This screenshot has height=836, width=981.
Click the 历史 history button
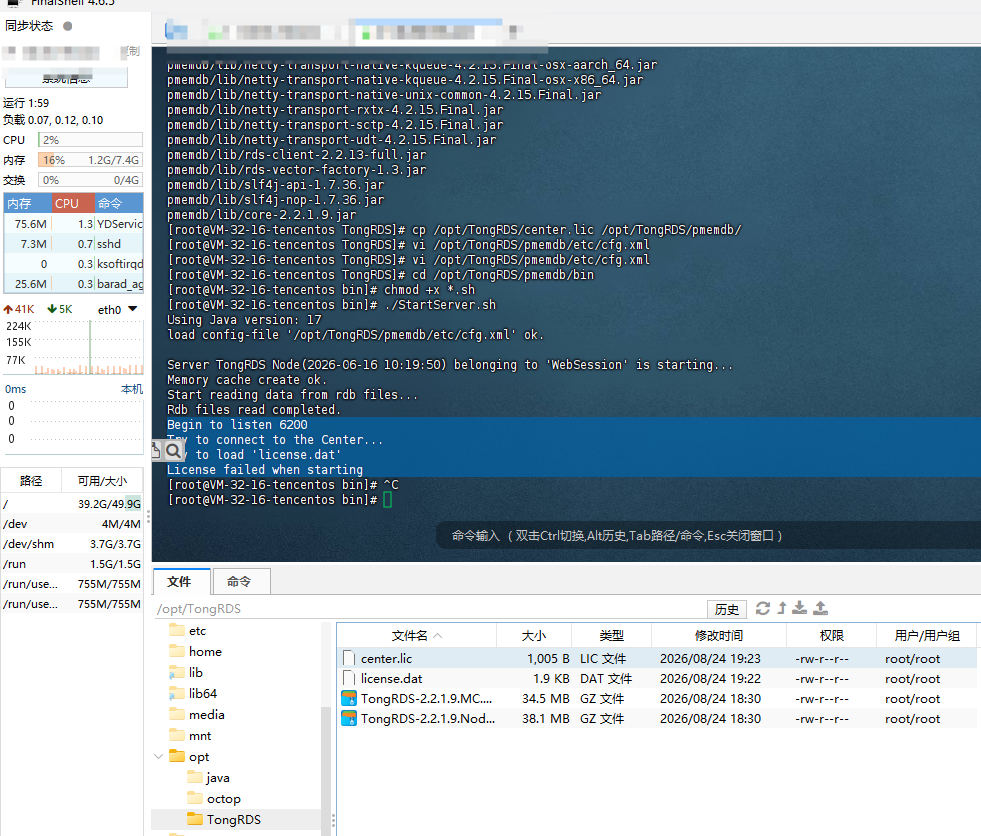pyautogui.click(x=727, y=609)
